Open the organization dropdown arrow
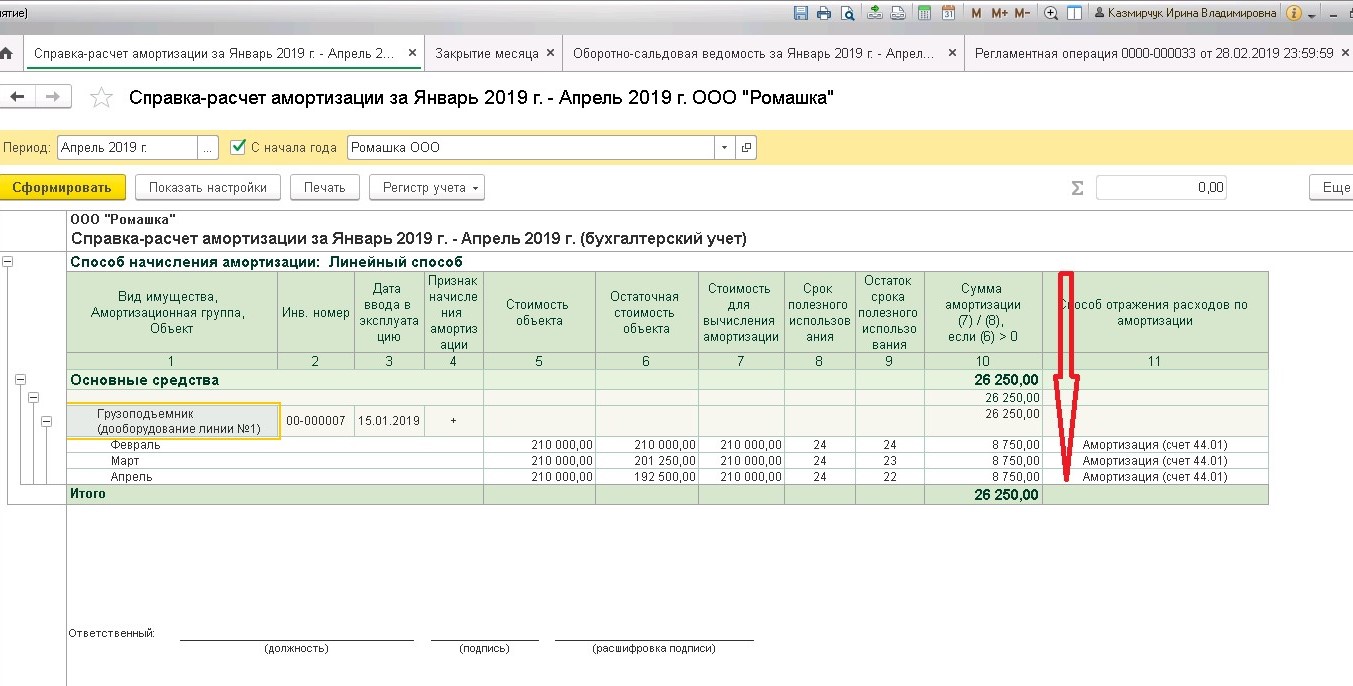 [725, 147]
